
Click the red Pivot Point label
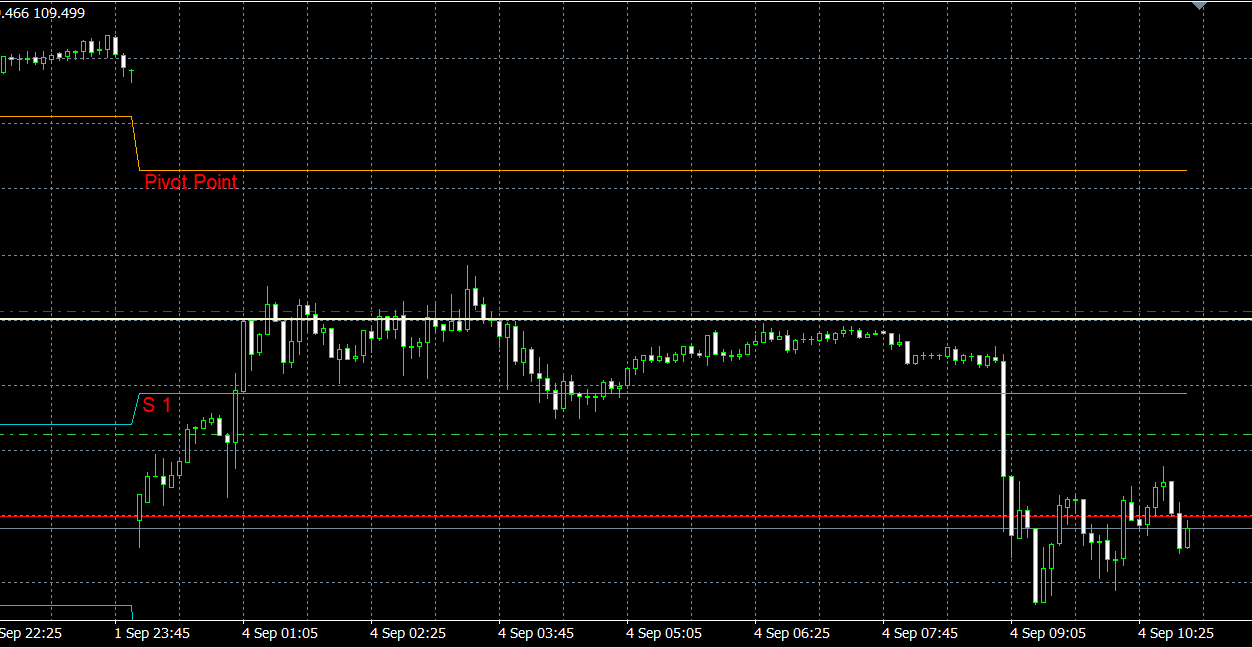pos(191,182)
